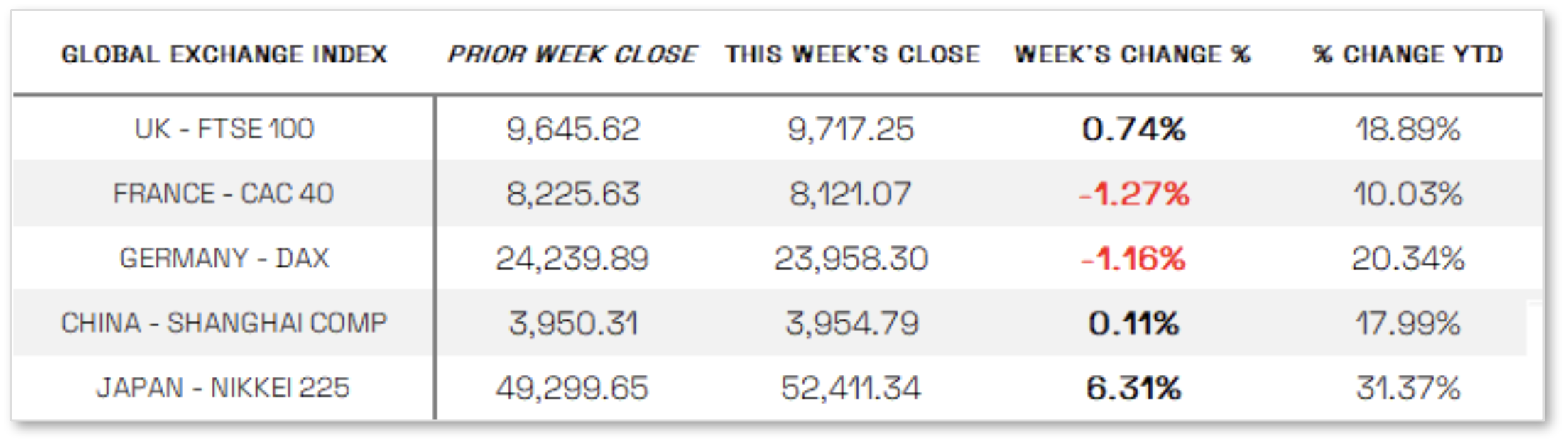Click the GLOBAL EXCHANGE INDEX column header
The height and width of the screenshot is (447, 1568).
[224, 55]
